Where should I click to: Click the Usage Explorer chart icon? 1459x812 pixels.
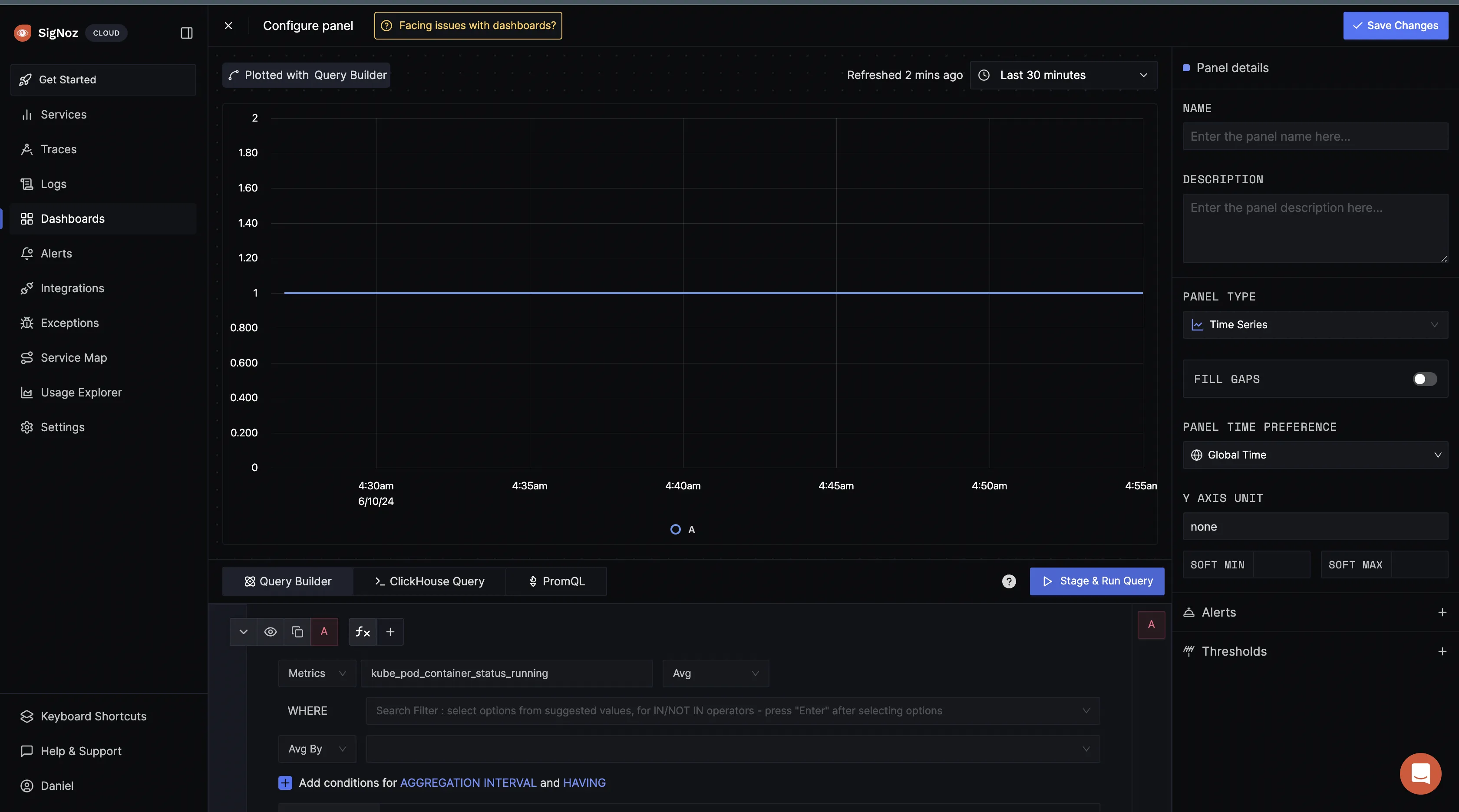click(26, 393)
